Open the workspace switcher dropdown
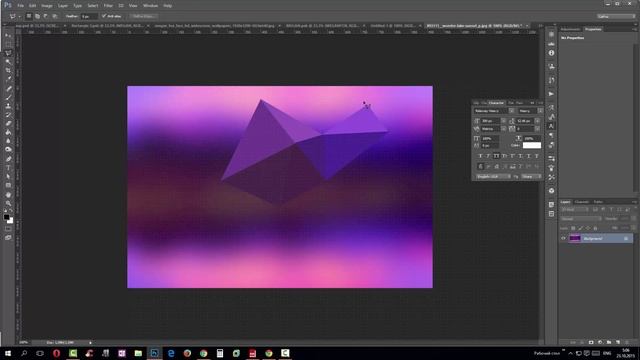This screenshot has width=640, height=360. pos(616,16)
